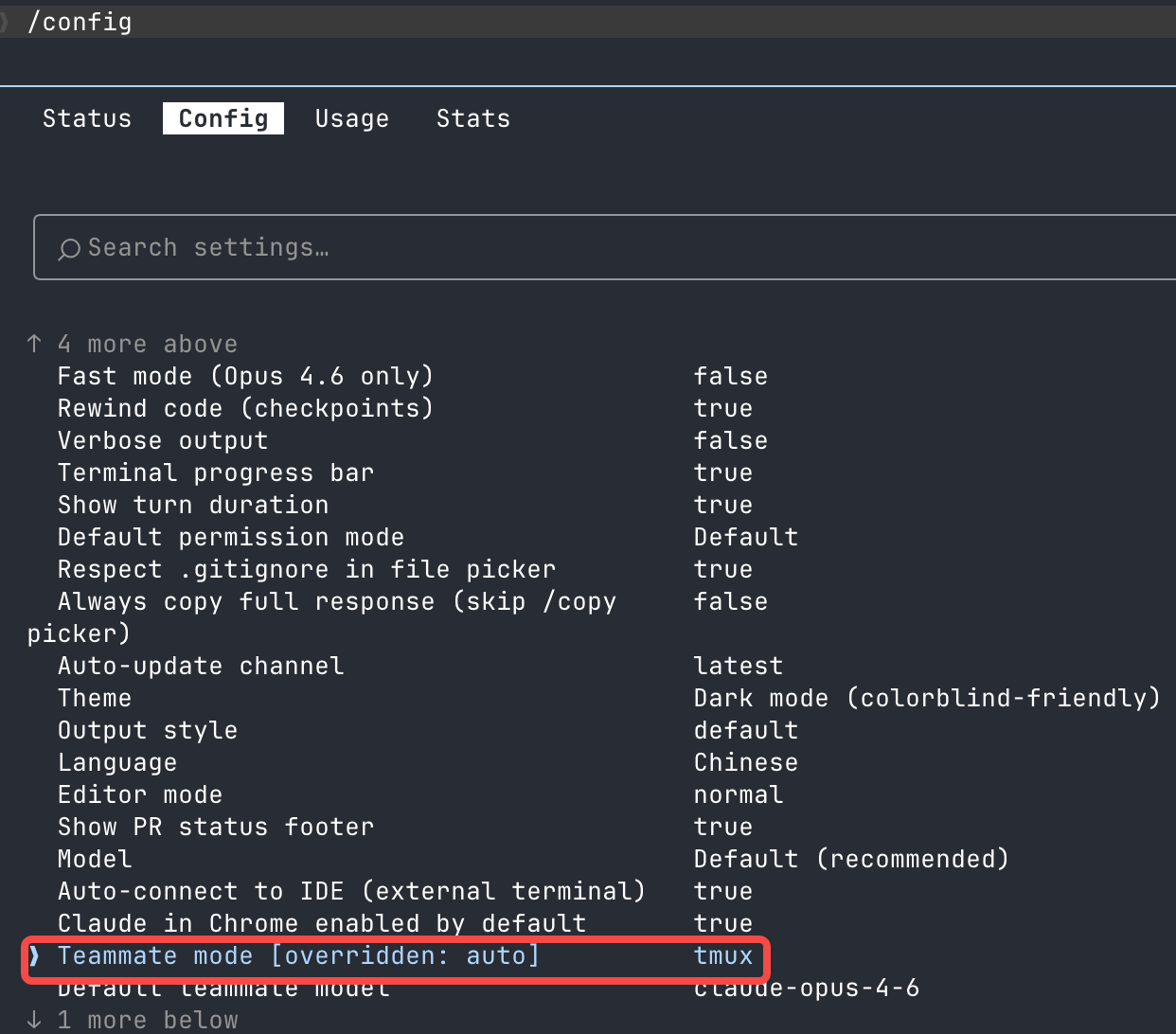Click the selection pointer beside Teammate mode
This screenshot has width=1176, height=1034.
tap(35, 955)
